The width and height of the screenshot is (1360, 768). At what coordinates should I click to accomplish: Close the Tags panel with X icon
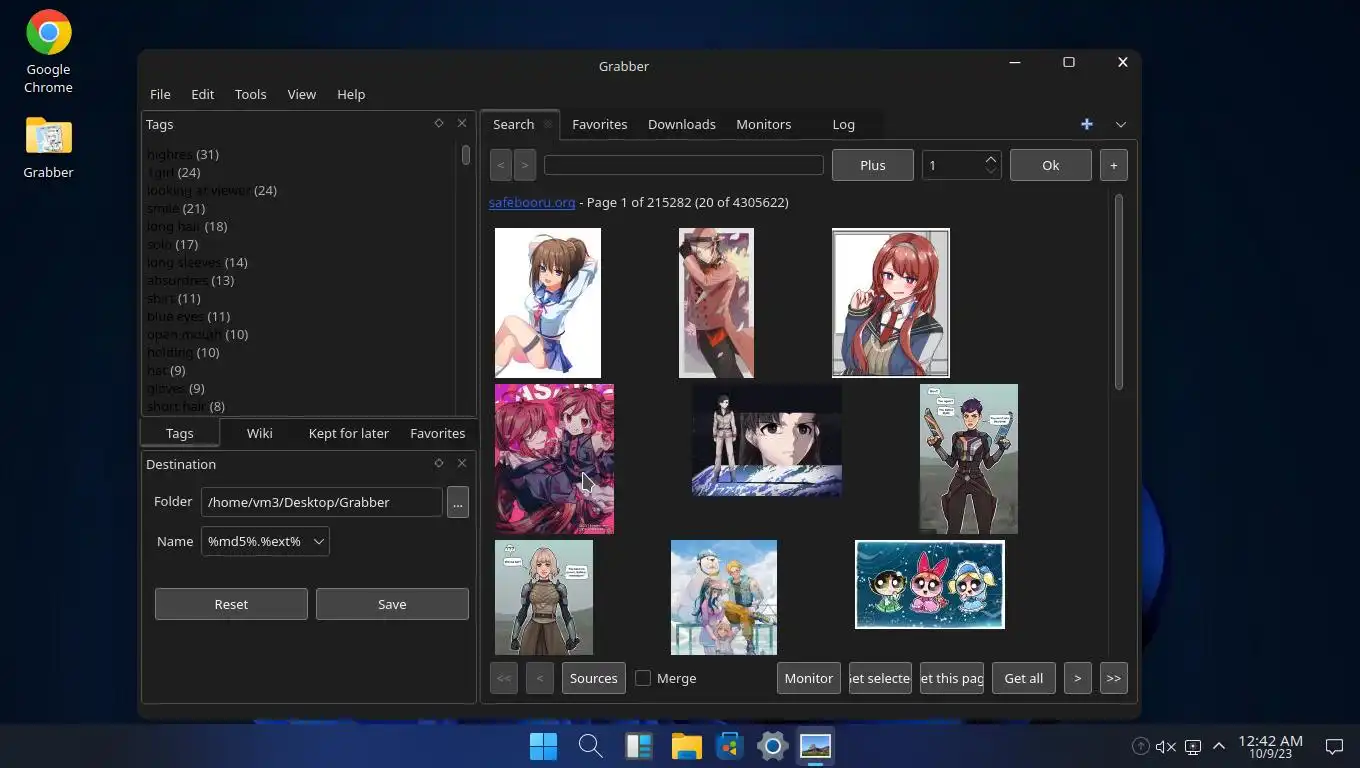click(462, 123)
